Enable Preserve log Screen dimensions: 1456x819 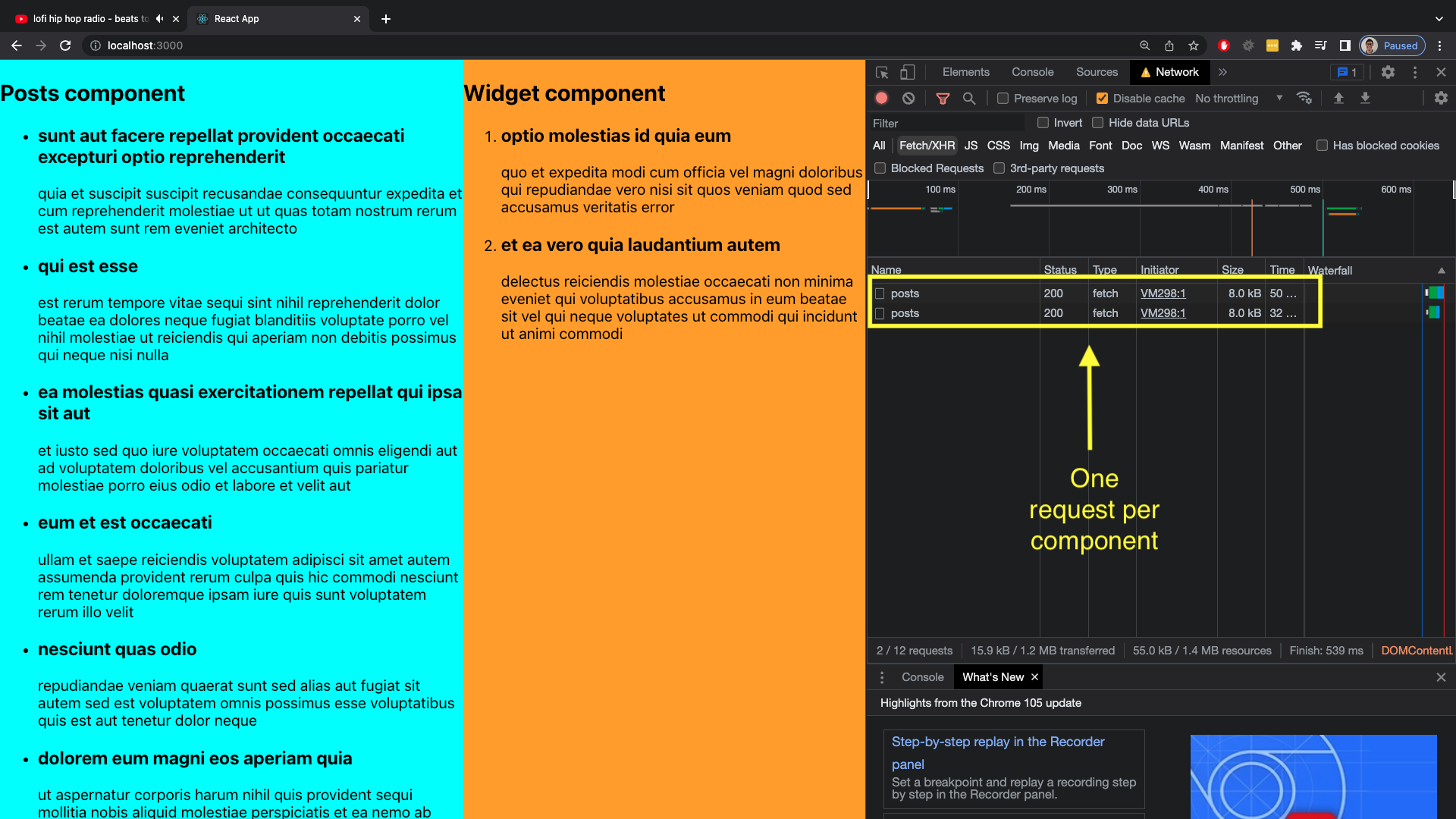pos(1003,98)
